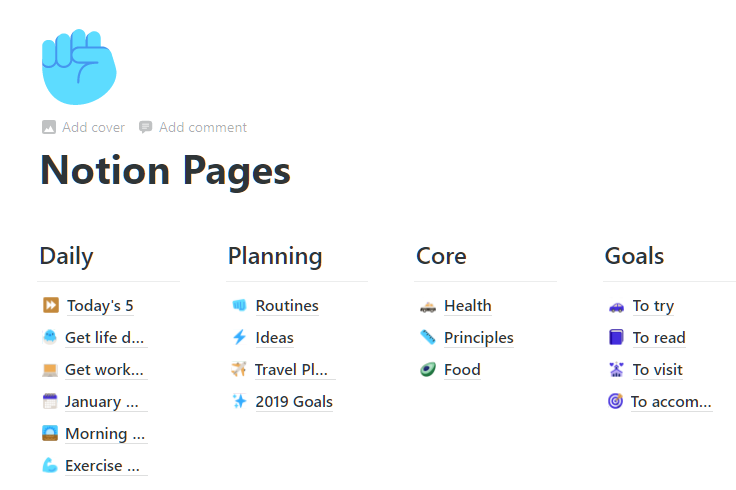Click the raised fist page icon
The width and height of the screenshot is (736, 490).
point(79,67)
